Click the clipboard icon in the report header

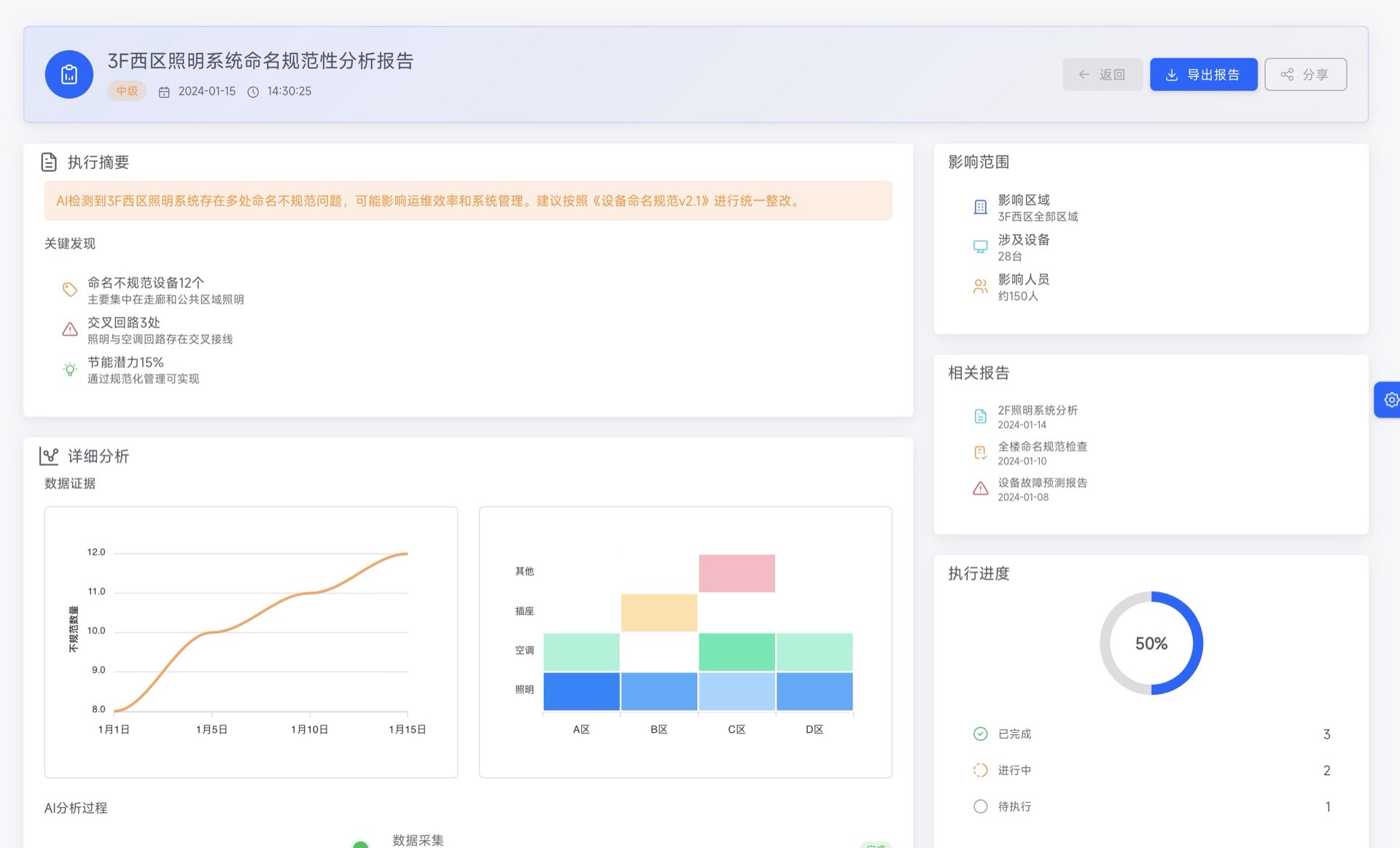coord(69,74)
